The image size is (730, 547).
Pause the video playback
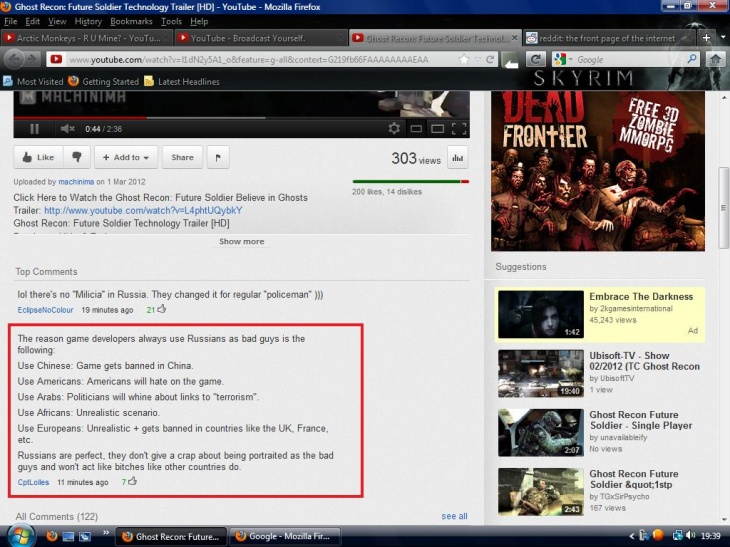coord(35,128)
